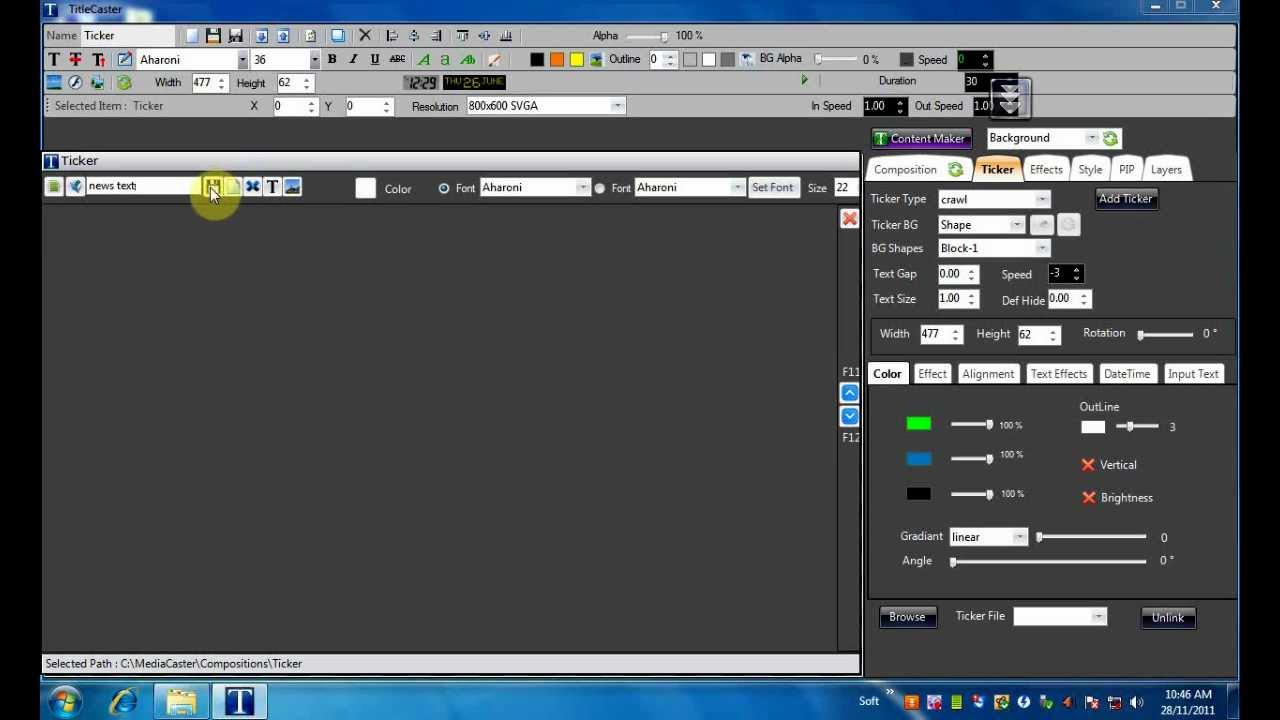
Task: Click the align bottom icon in top toolbar
Action: point(505,35)
